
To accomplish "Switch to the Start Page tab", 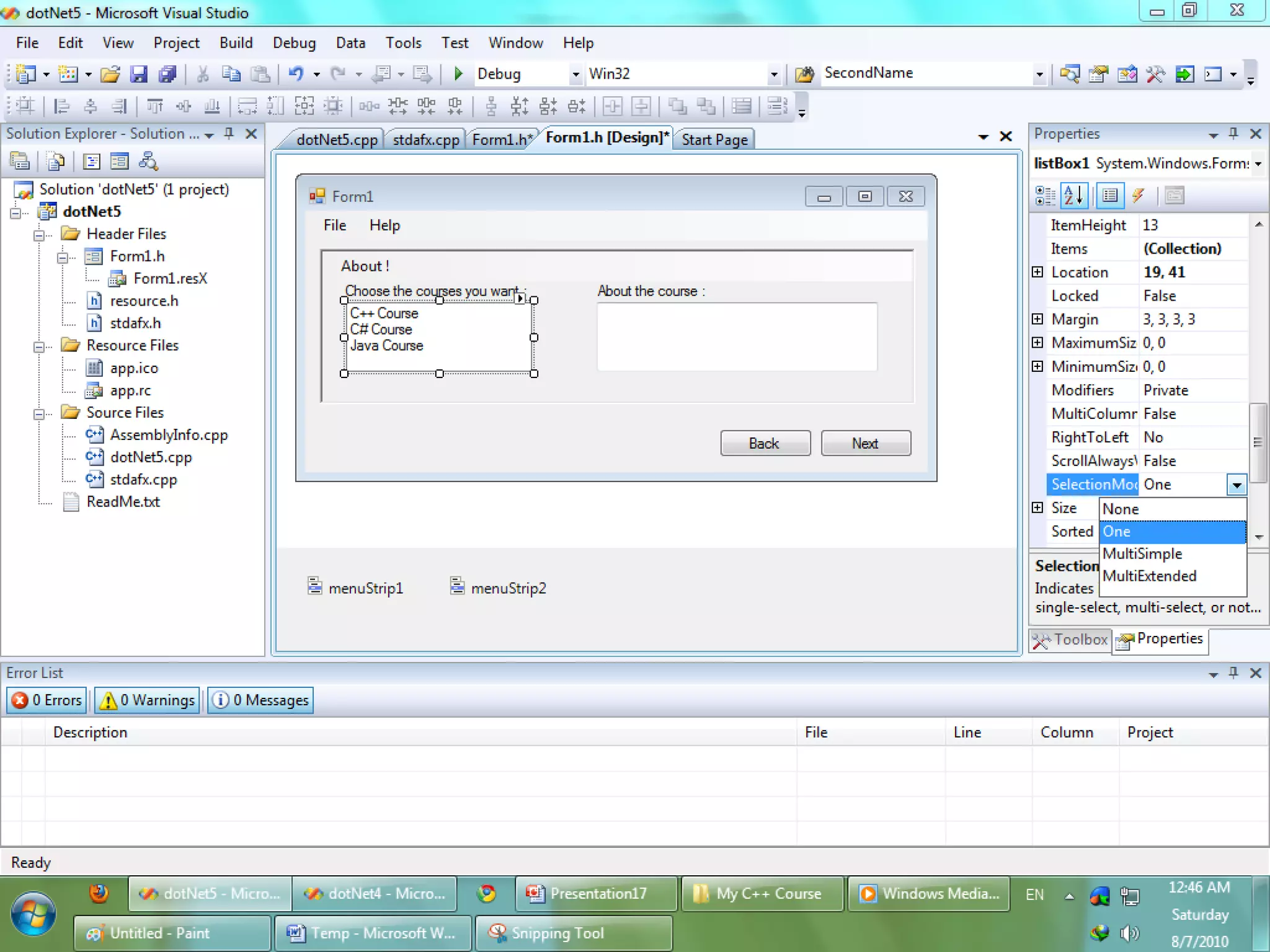I will click(714, 139).
